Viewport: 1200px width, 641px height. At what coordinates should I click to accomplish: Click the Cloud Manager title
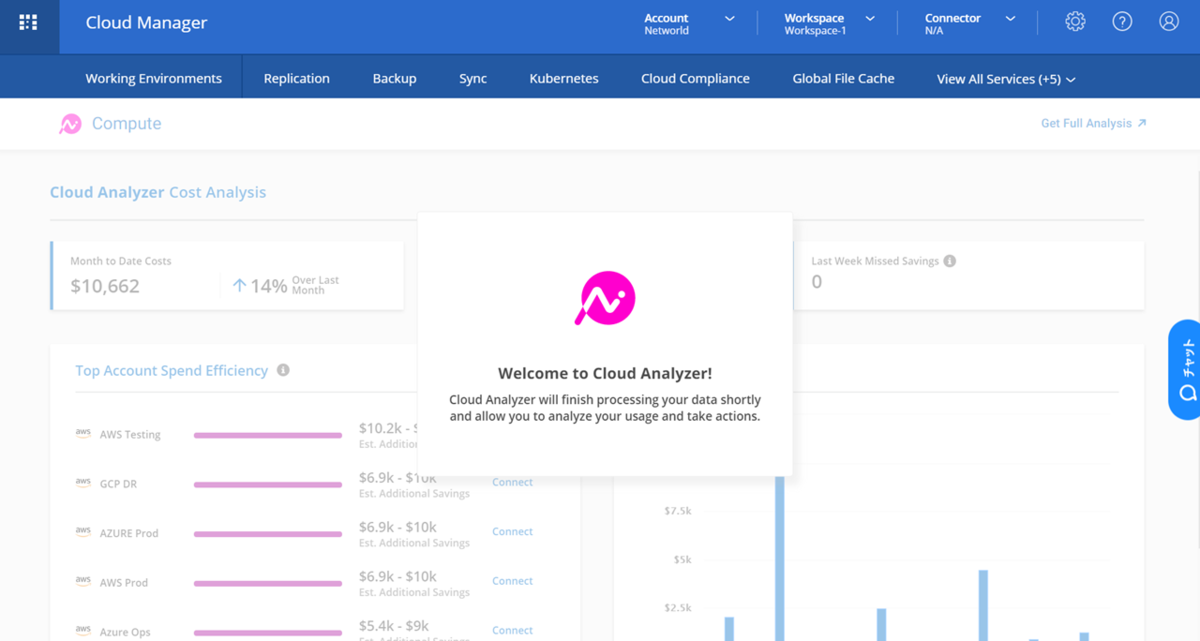click(x=146, y=23)
